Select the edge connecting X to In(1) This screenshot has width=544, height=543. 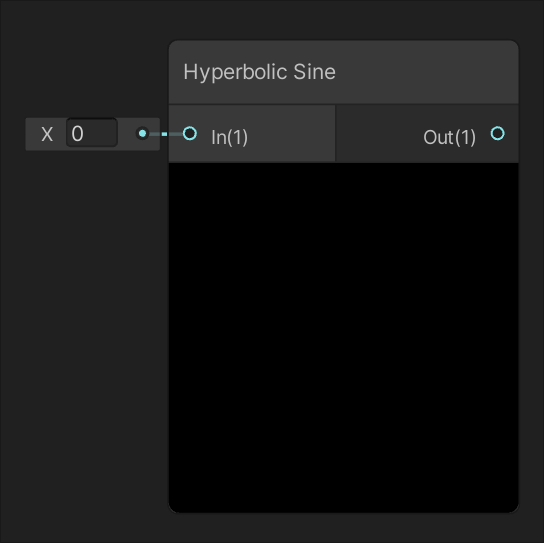tap(166, 134)
